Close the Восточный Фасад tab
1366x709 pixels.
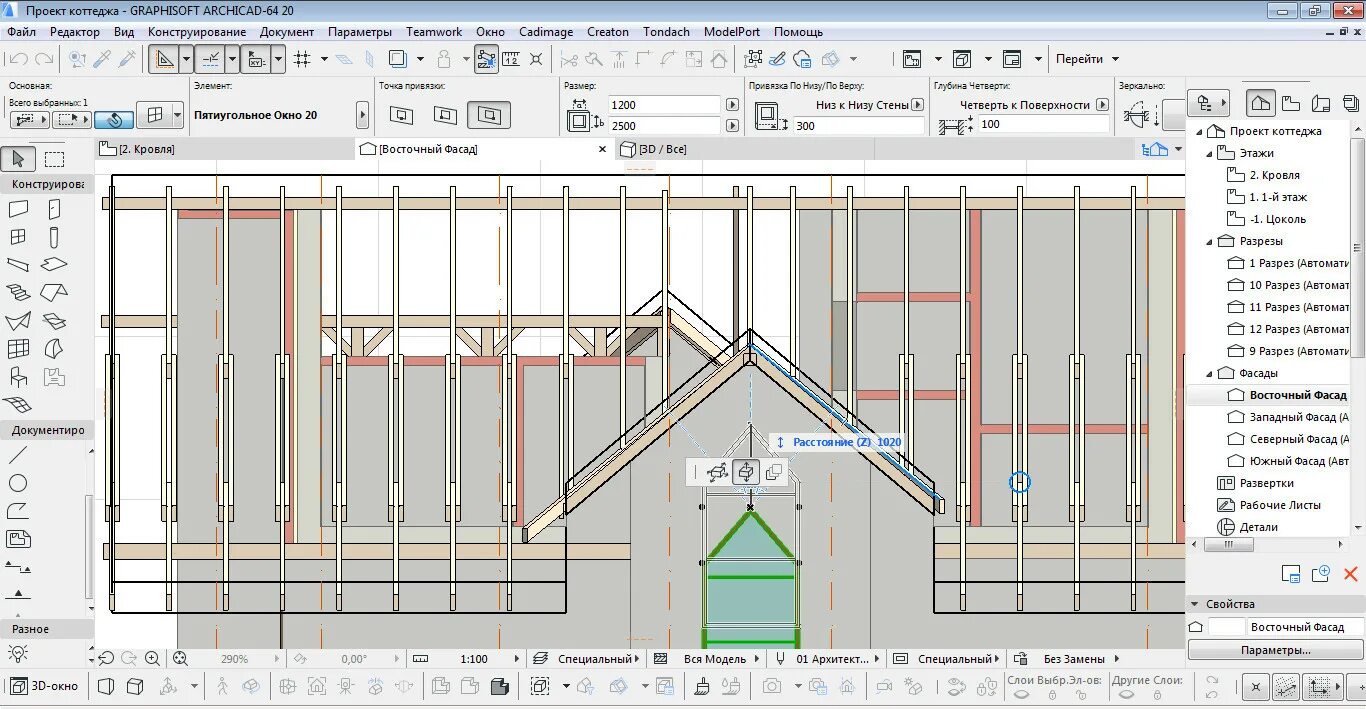[x=602, y=149]
